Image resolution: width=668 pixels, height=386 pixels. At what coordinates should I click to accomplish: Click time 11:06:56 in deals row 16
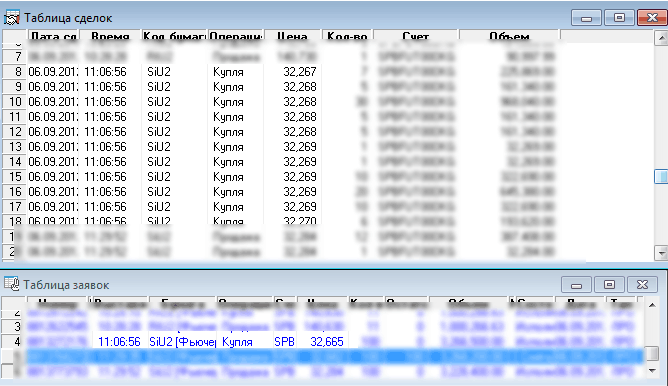106,192
